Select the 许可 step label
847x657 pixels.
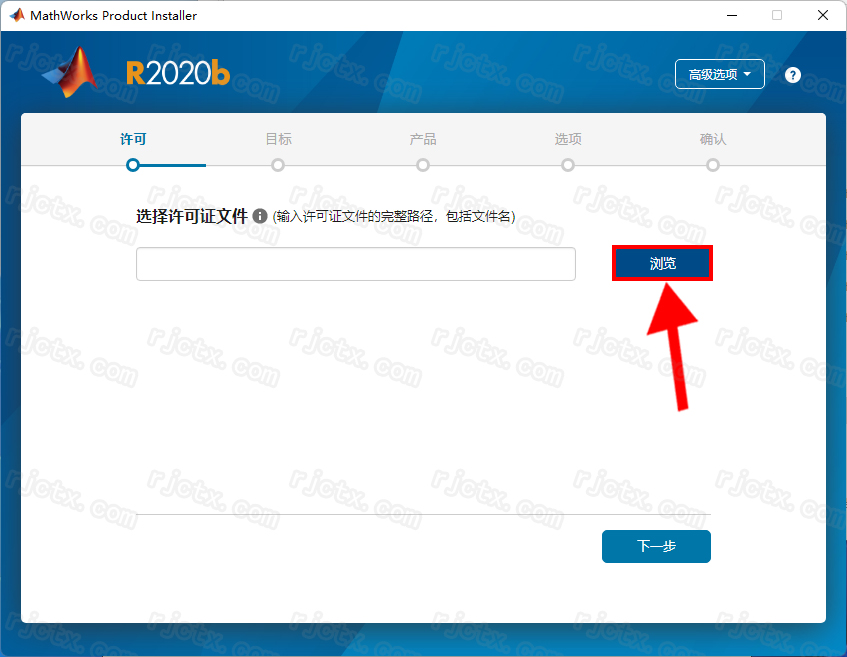coord(133,140)
